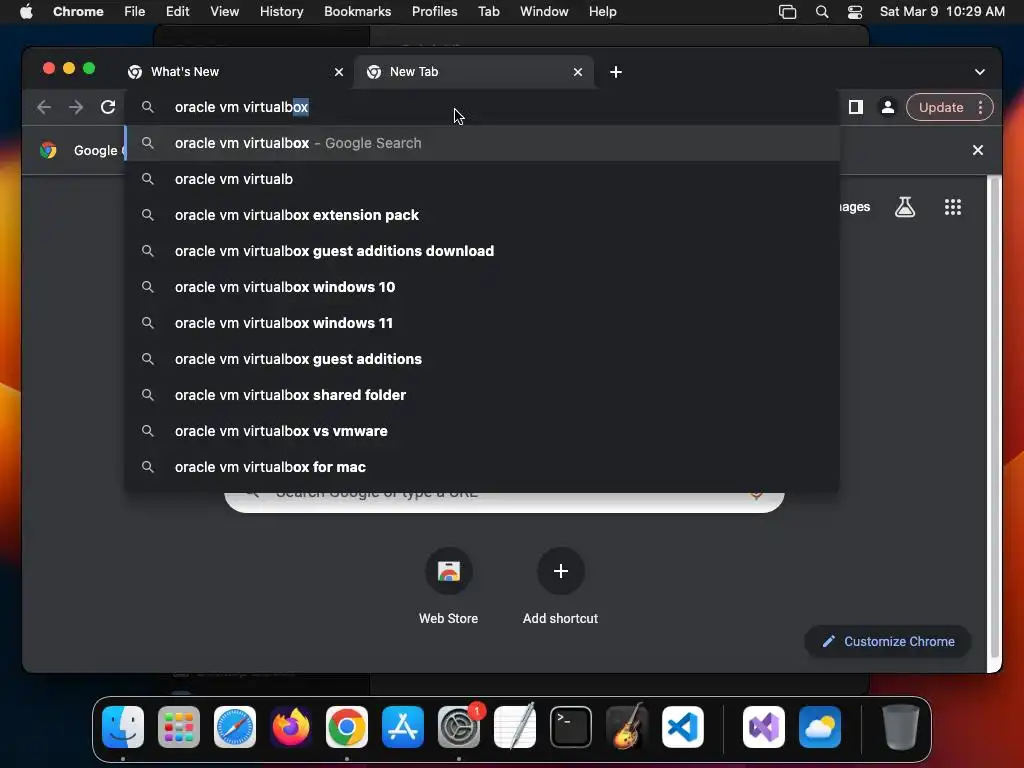Screen dimensions: 1024x768
Task: Click the page vertical scrollbar
Action: pos(994,418)
